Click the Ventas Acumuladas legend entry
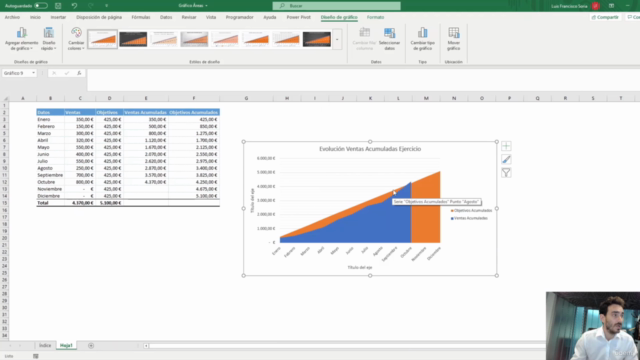This screenshot has width=640, height=360. click(x=469, y=218)
